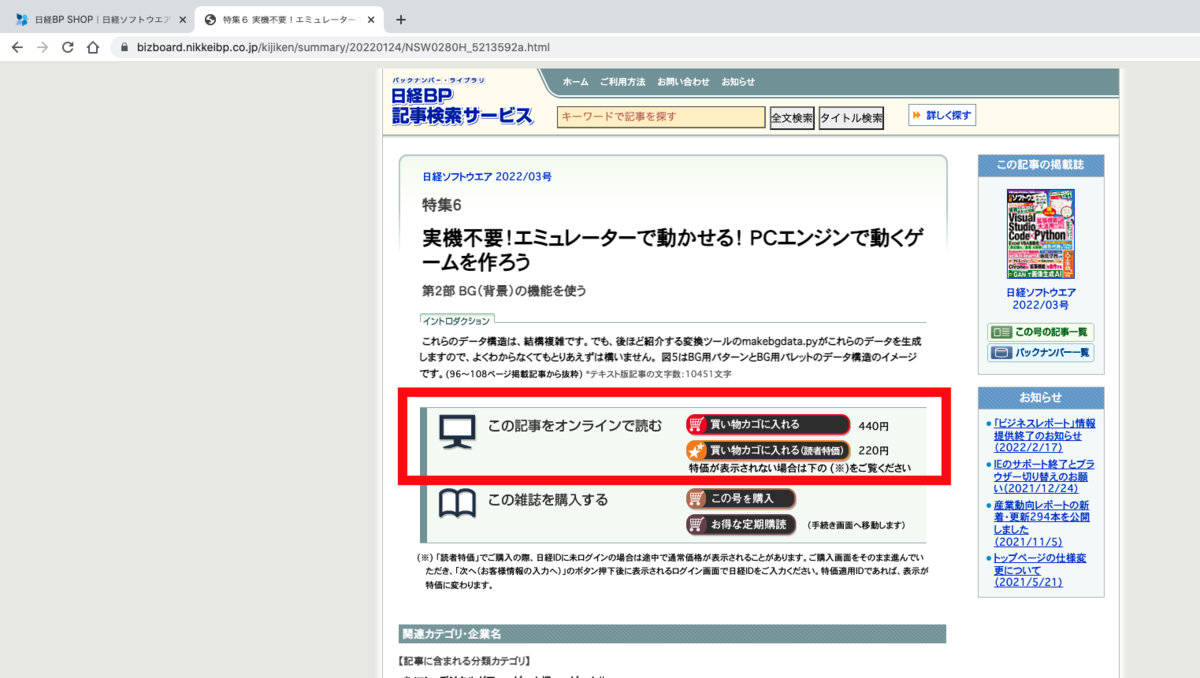
Task: Click the address bar URL
Action: [343, 47]
